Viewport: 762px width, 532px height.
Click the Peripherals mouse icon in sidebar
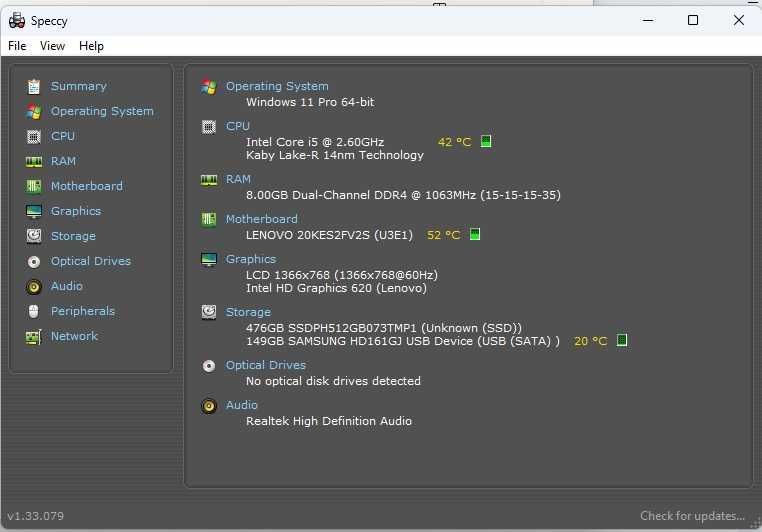[34, 311]
